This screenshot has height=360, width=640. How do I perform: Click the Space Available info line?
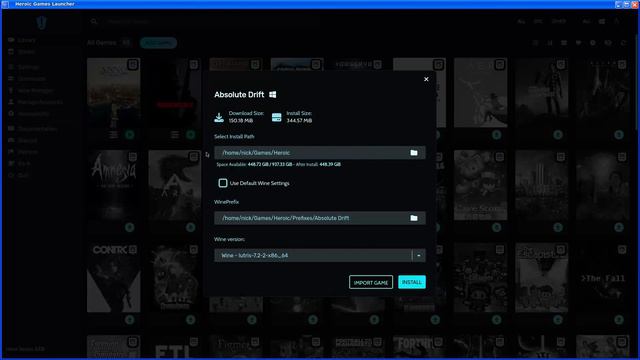click(278, 164)
